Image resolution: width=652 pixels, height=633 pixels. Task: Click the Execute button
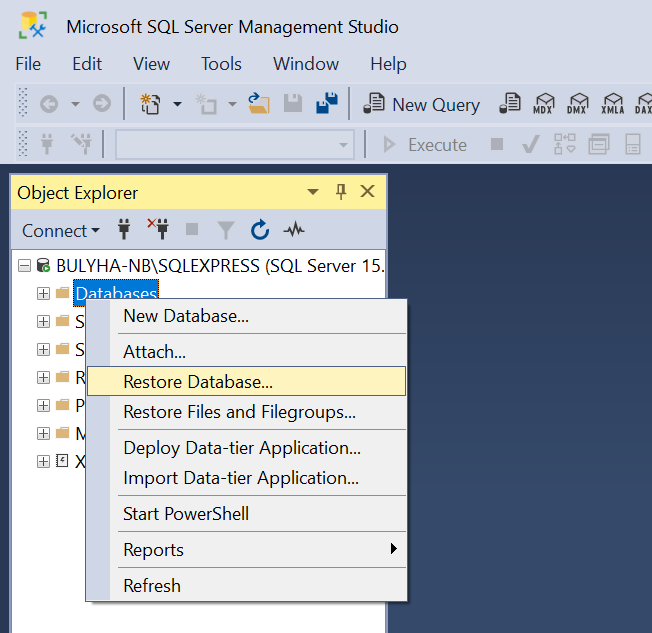tap(425, 145)
